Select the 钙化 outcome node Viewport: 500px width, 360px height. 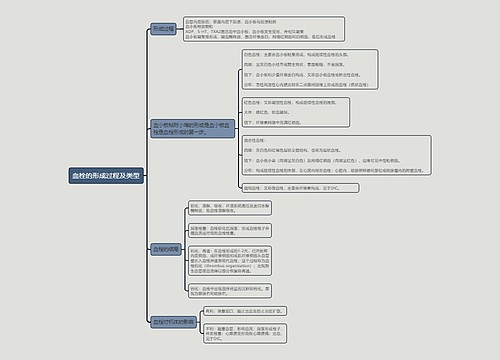tap(230, 291)
